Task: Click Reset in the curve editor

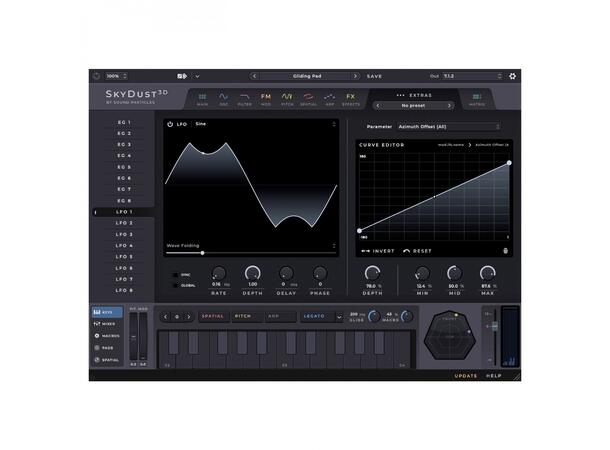Action: tap(417, 251)
